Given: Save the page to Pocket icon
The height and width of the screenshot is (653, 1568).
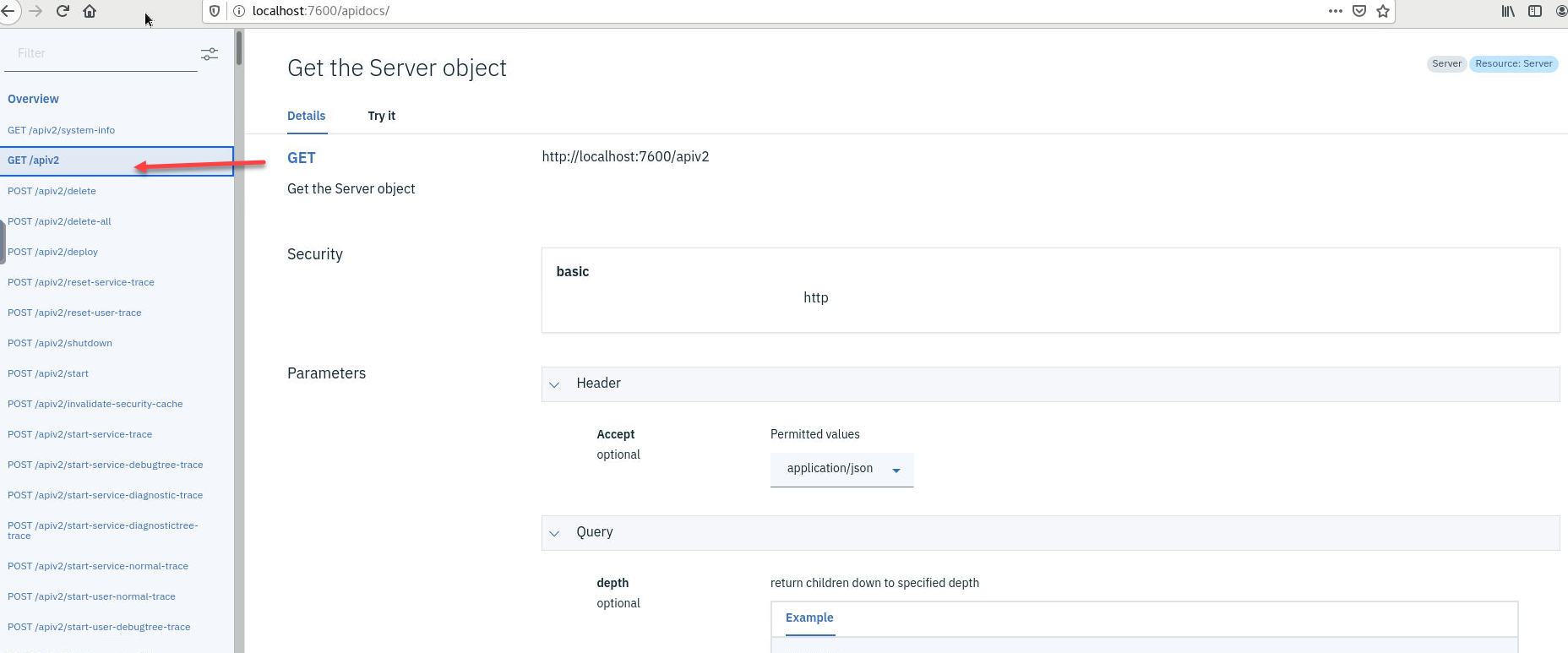Looking at the screenshot, I should (x=1359, y=11).
